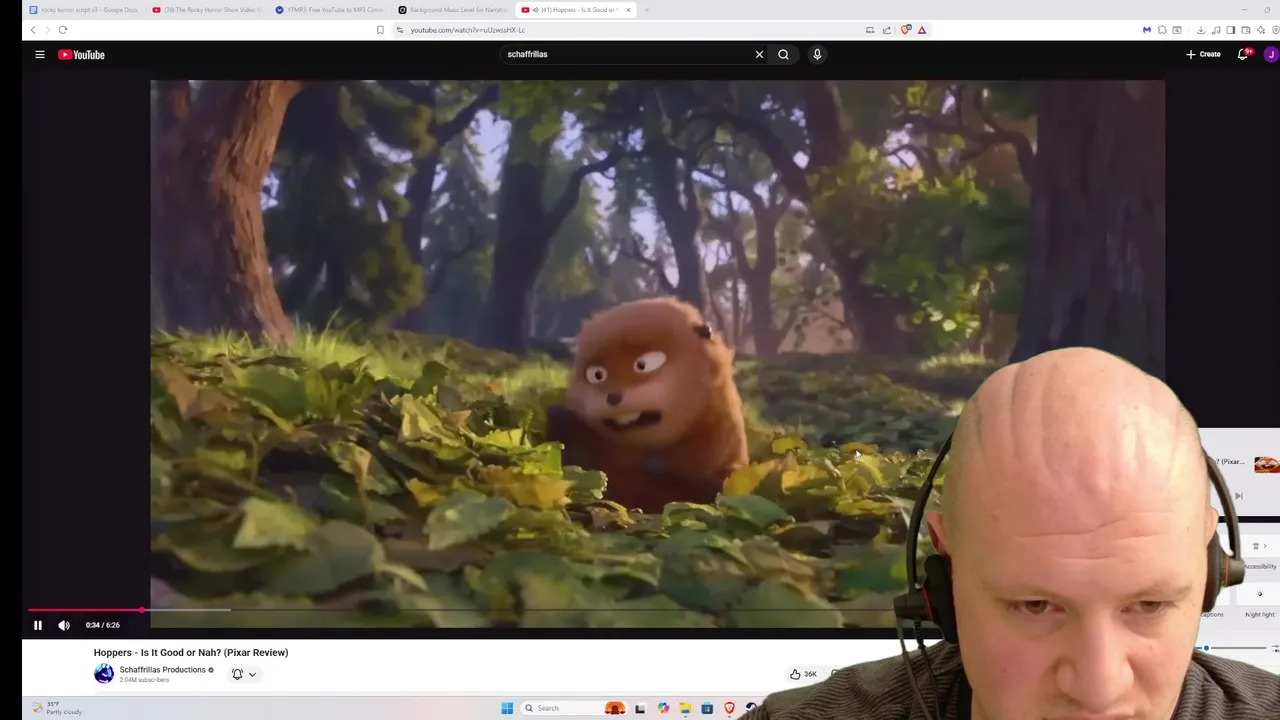The image size is (1280, 720).
Task: Switch to The Rocky Horror Show Video tab
Action: point(207,10)
